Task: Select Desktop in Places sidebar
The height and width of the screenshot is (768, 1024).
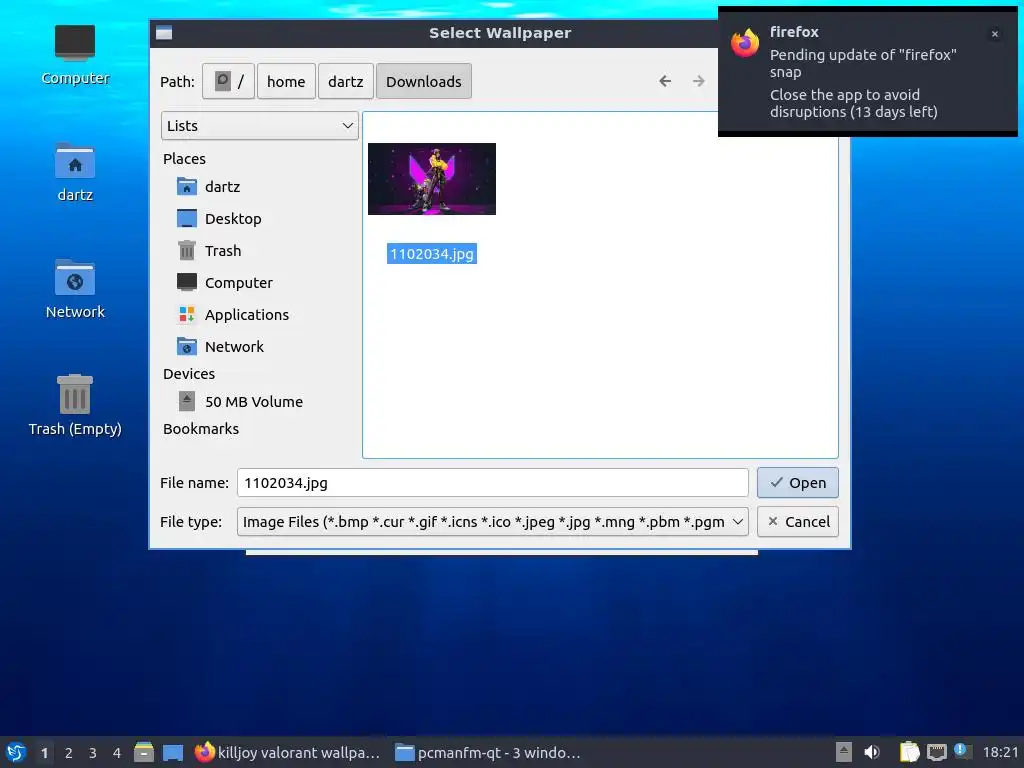Action: (219, 219)
